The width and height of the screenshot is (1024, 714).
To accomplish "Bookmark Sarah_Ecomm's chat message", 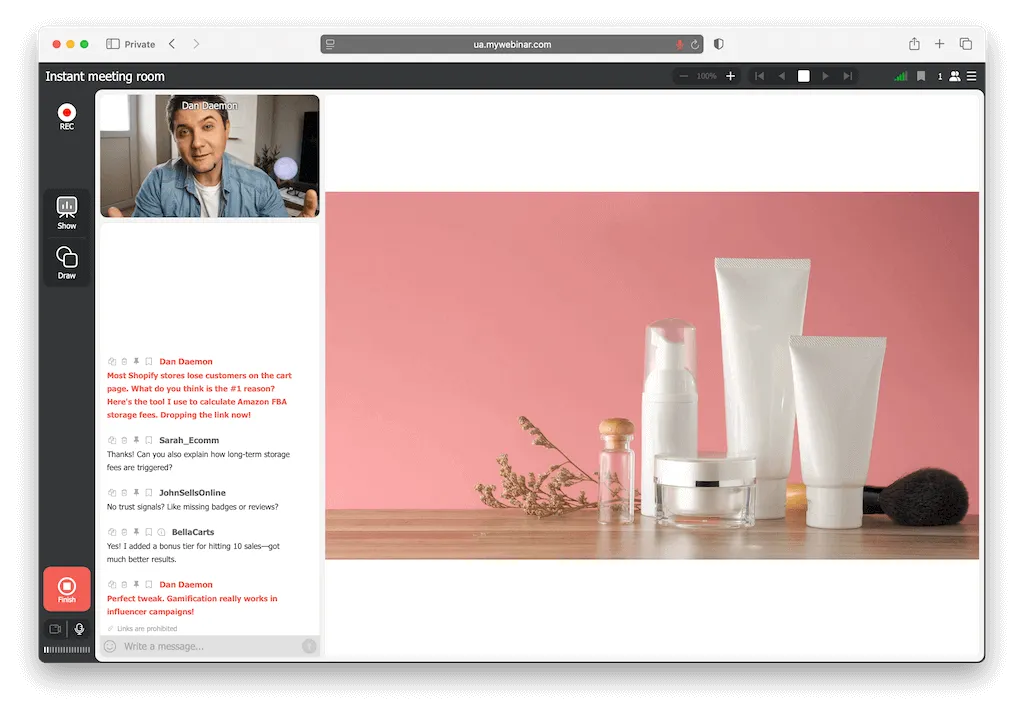I will pos(149,440).
